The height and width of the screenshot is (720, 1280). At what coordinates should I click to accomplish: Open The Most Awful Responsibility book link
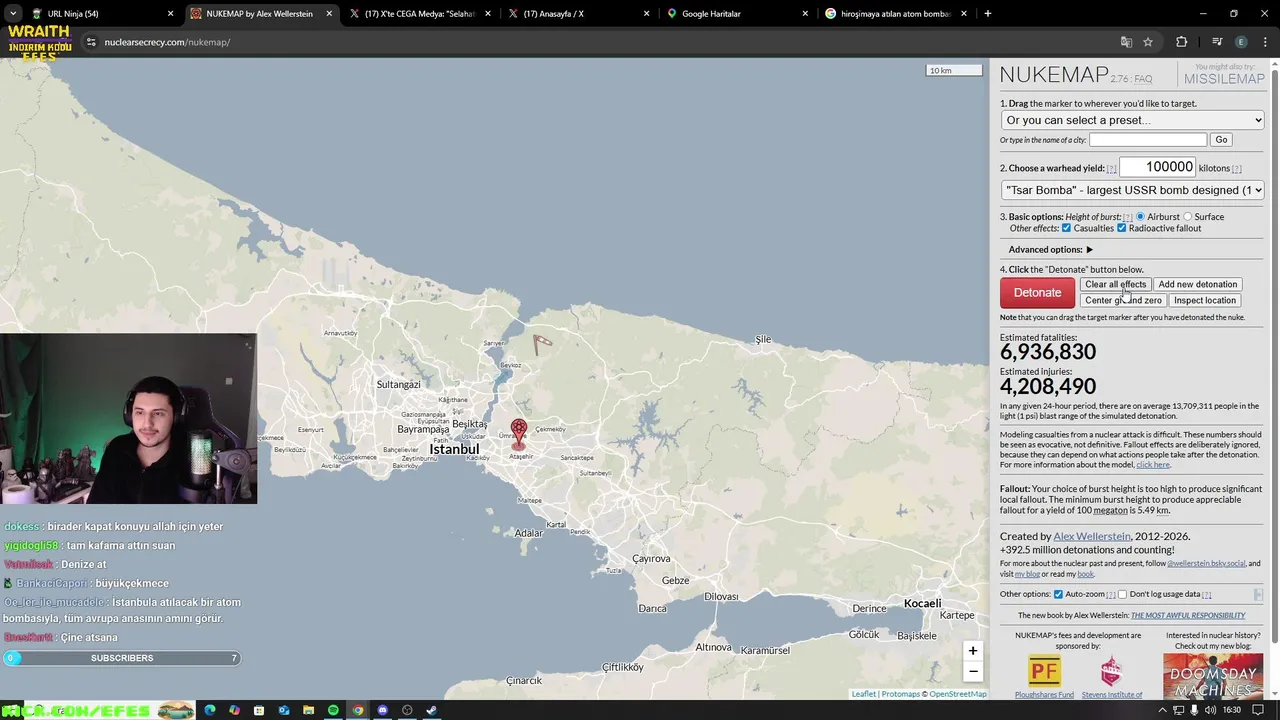coord(1188,615)
